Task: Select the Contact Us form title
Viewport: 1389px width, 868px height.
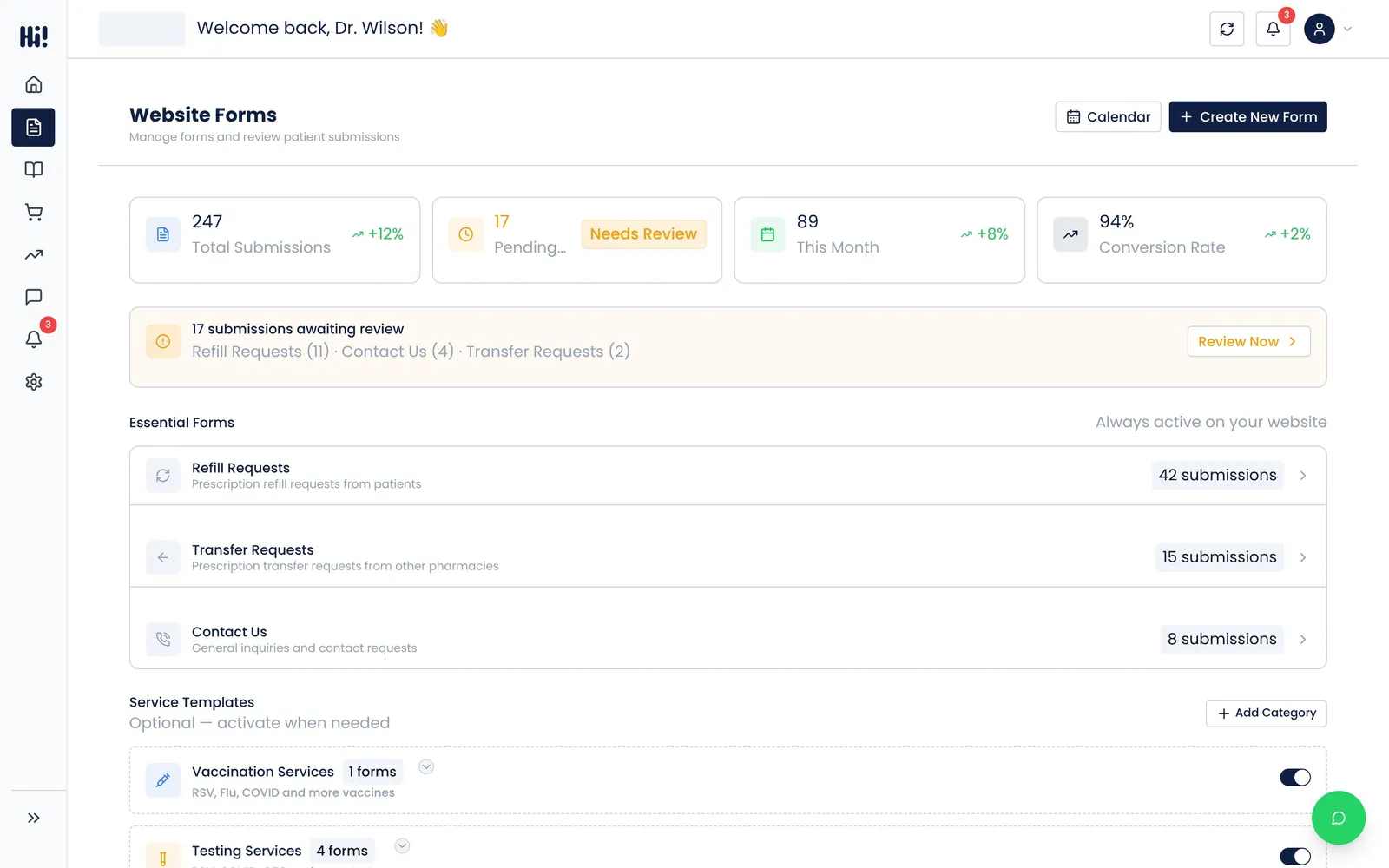Action: point(229,632)
